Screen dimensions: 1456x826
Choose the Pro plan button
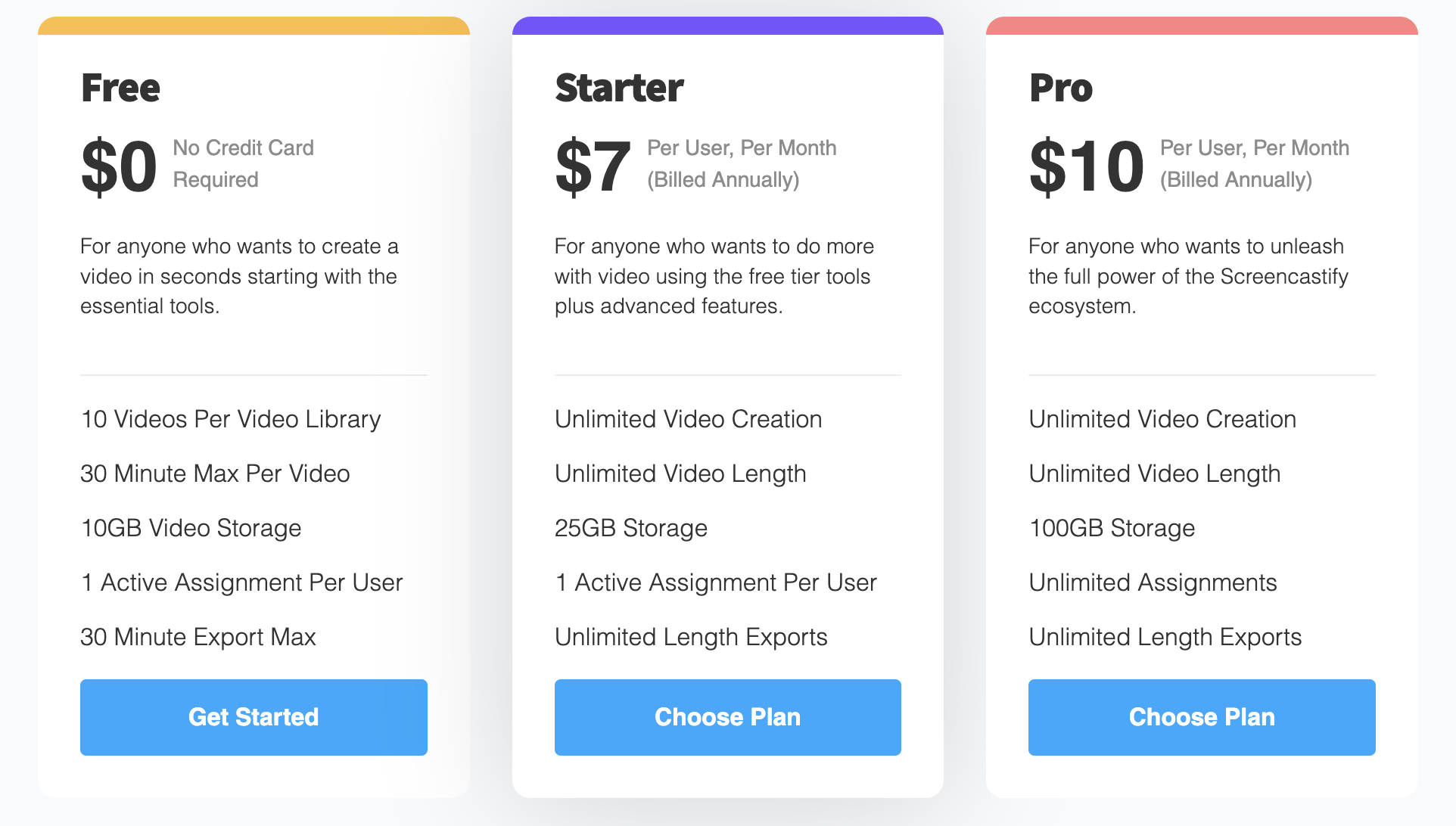[1202, 717]
